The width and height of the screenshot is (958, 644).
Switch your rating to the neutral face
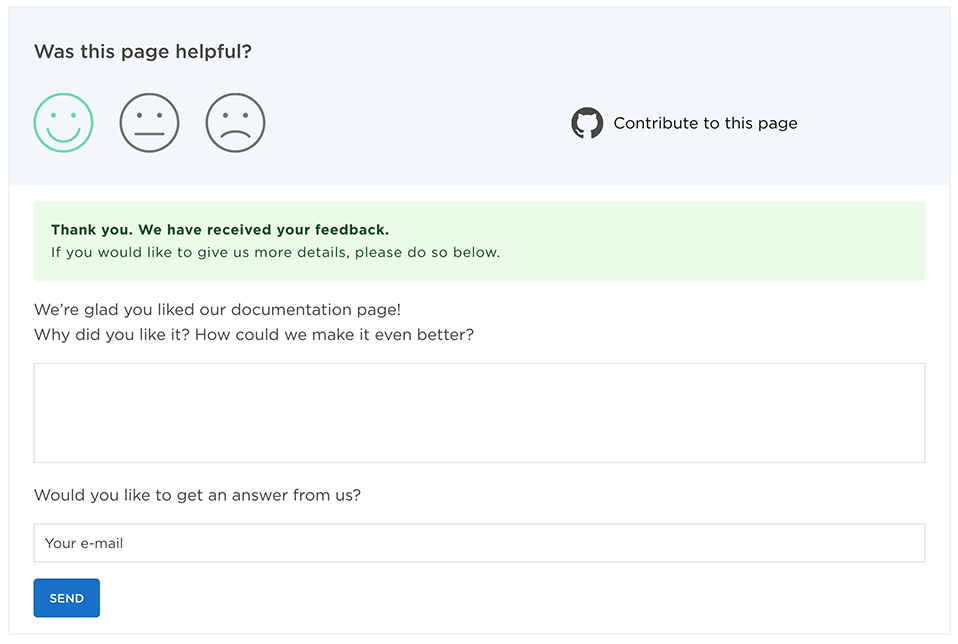point(149,122)
